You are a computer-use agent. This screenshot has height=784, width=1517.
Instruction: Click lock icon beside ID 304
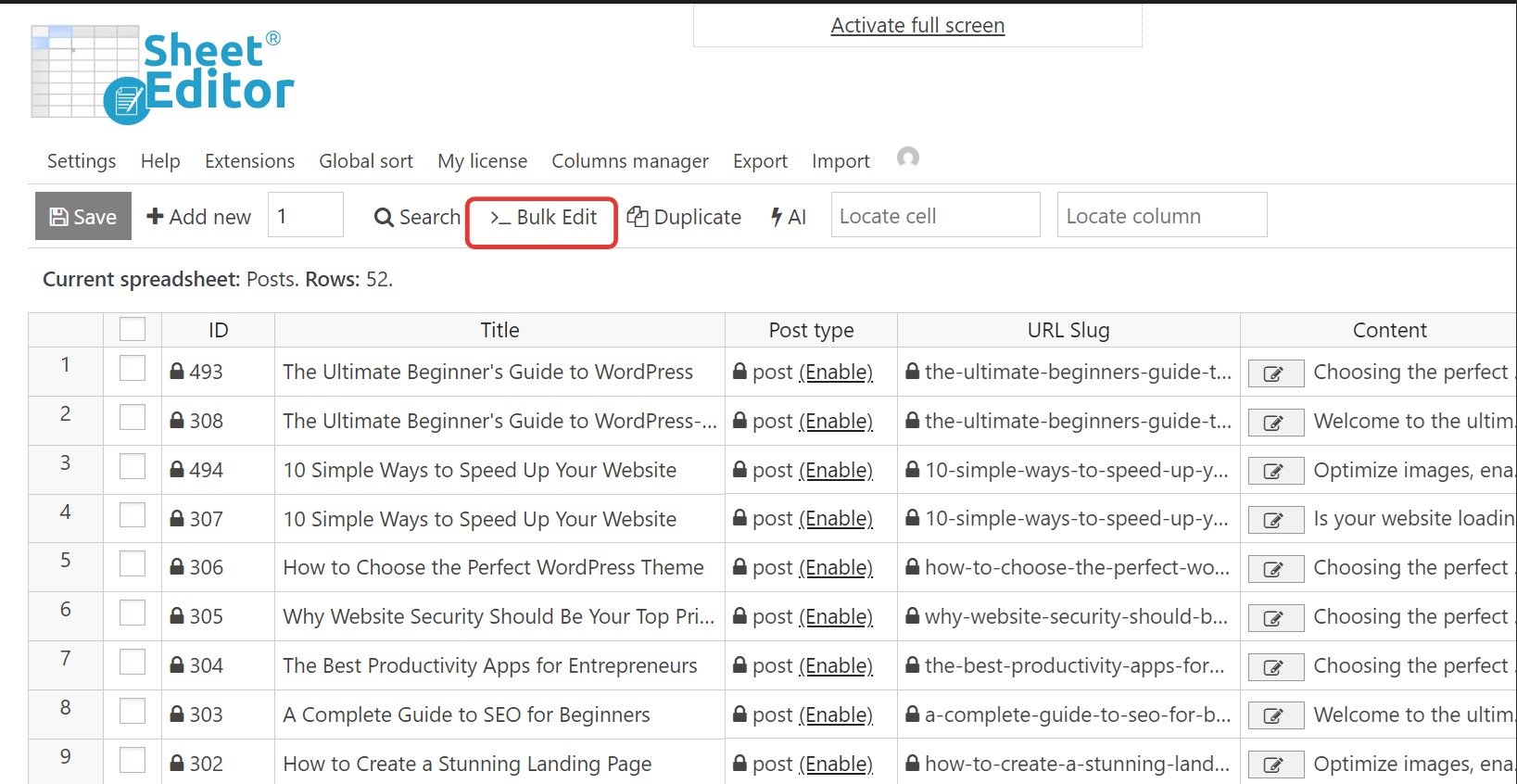[177, 664]
